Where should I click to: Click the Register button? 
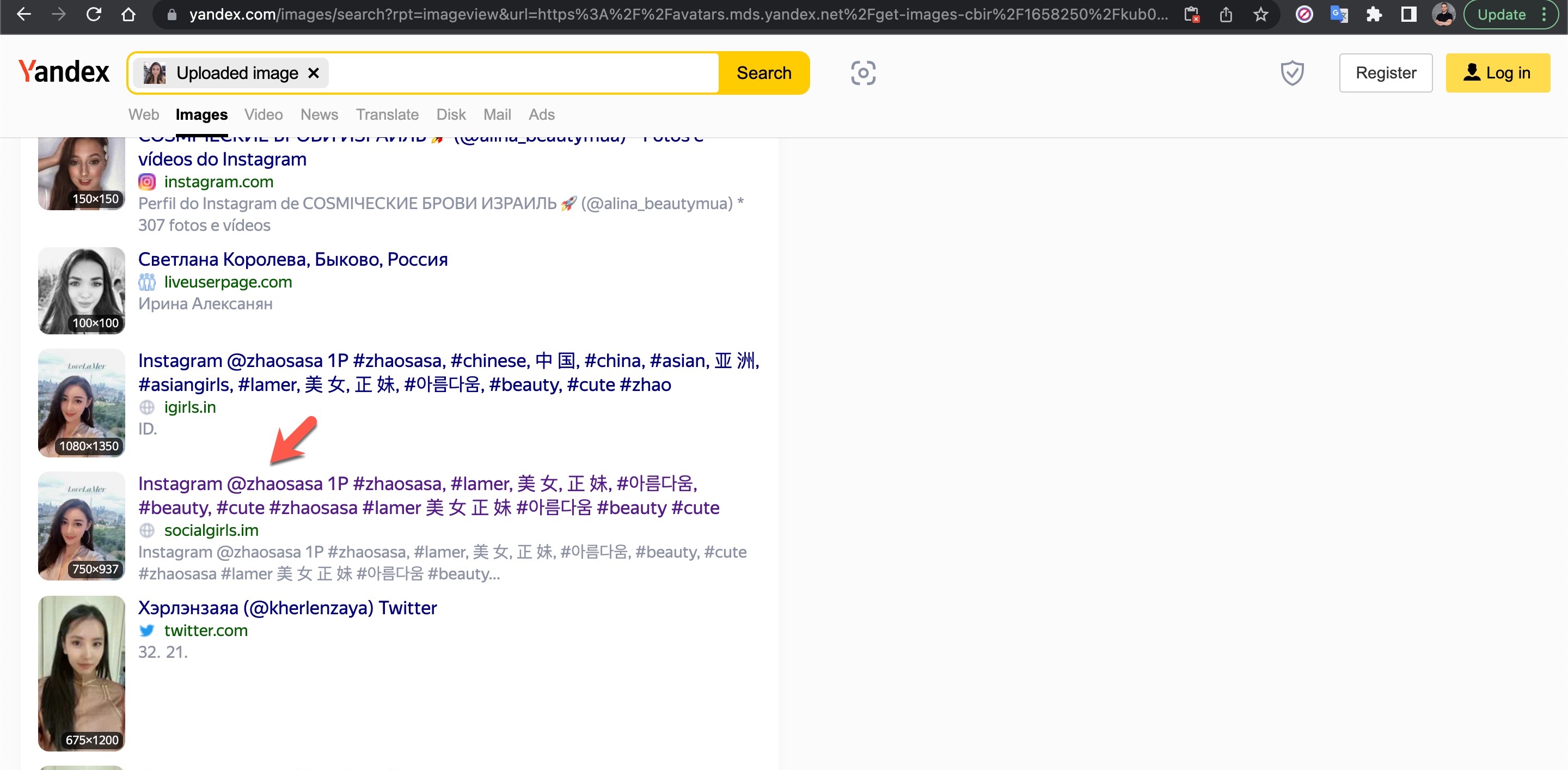pyautogui.click(x=1386, y=73)
